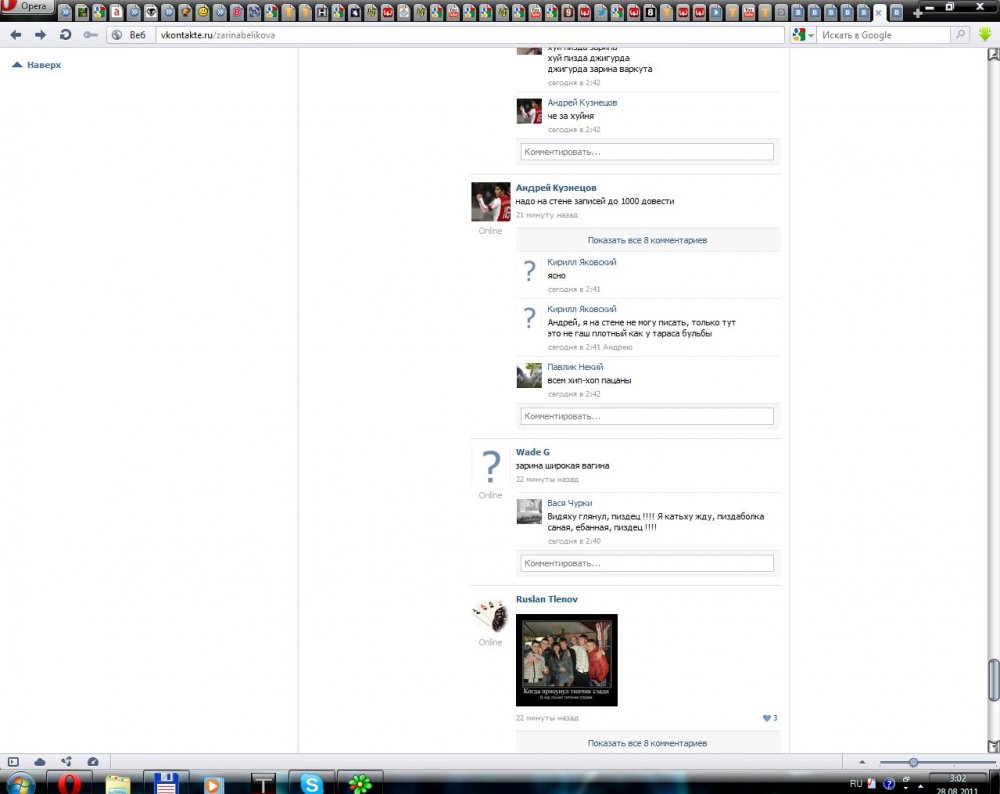1000x794 pixels.
Task: Click the Opera Unite icon
Action: coord(66,761)
